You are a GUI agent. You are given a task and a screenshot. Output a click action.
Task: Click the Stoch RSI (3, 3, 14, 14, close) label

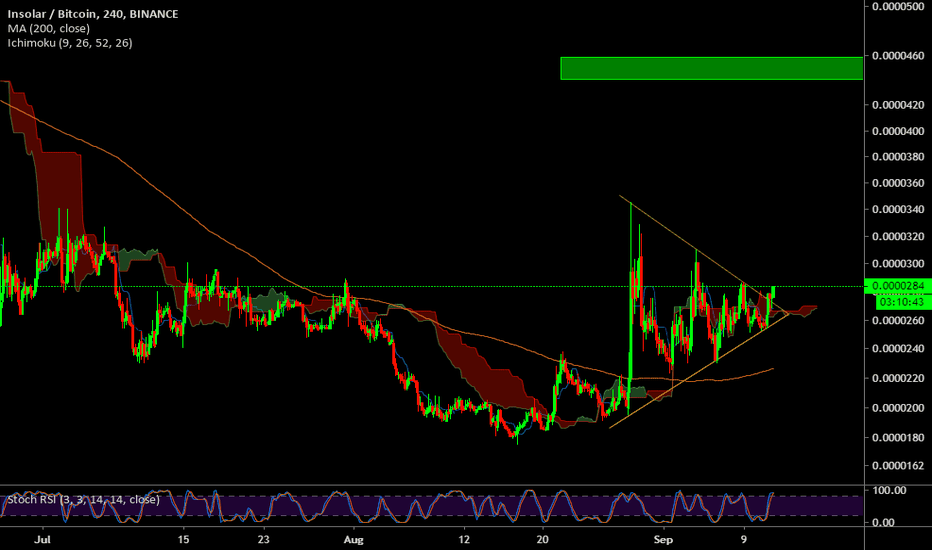pyautogui.click(x=83, y=499)
